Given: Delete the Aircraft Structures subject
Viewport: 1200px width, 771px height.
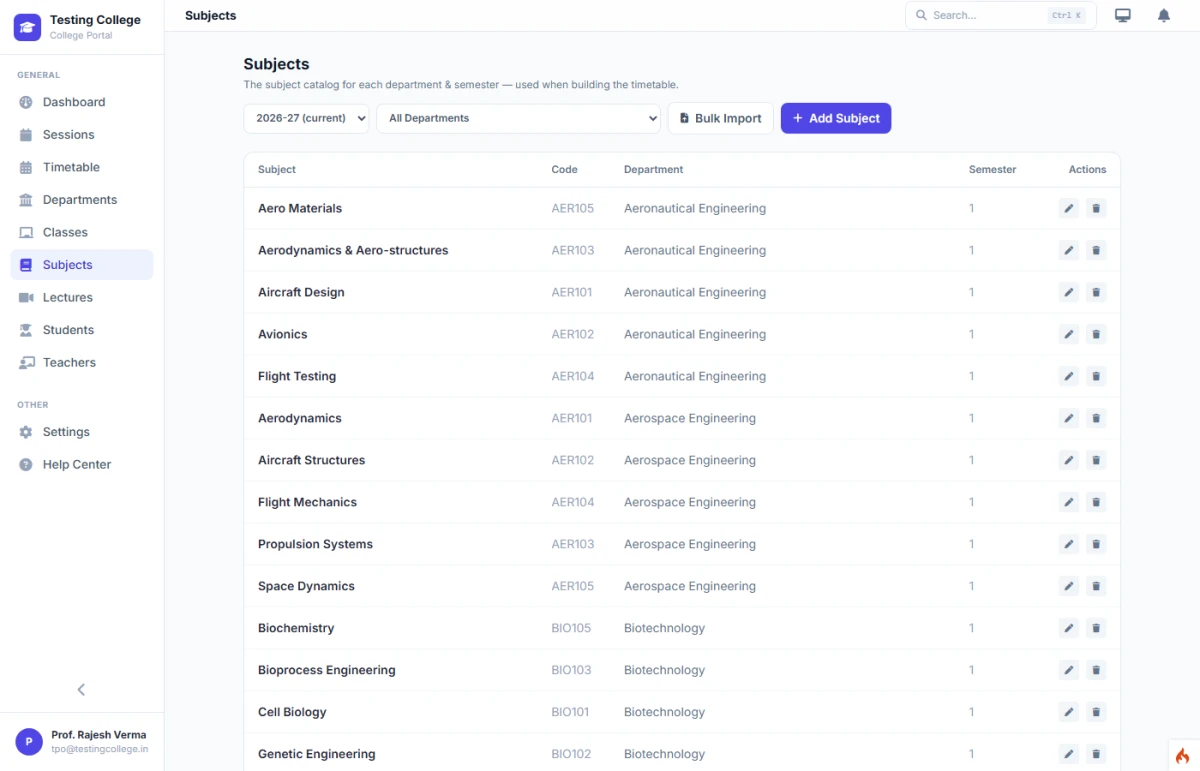Looking at the screenshot, I should click(x=1096, y=461).
